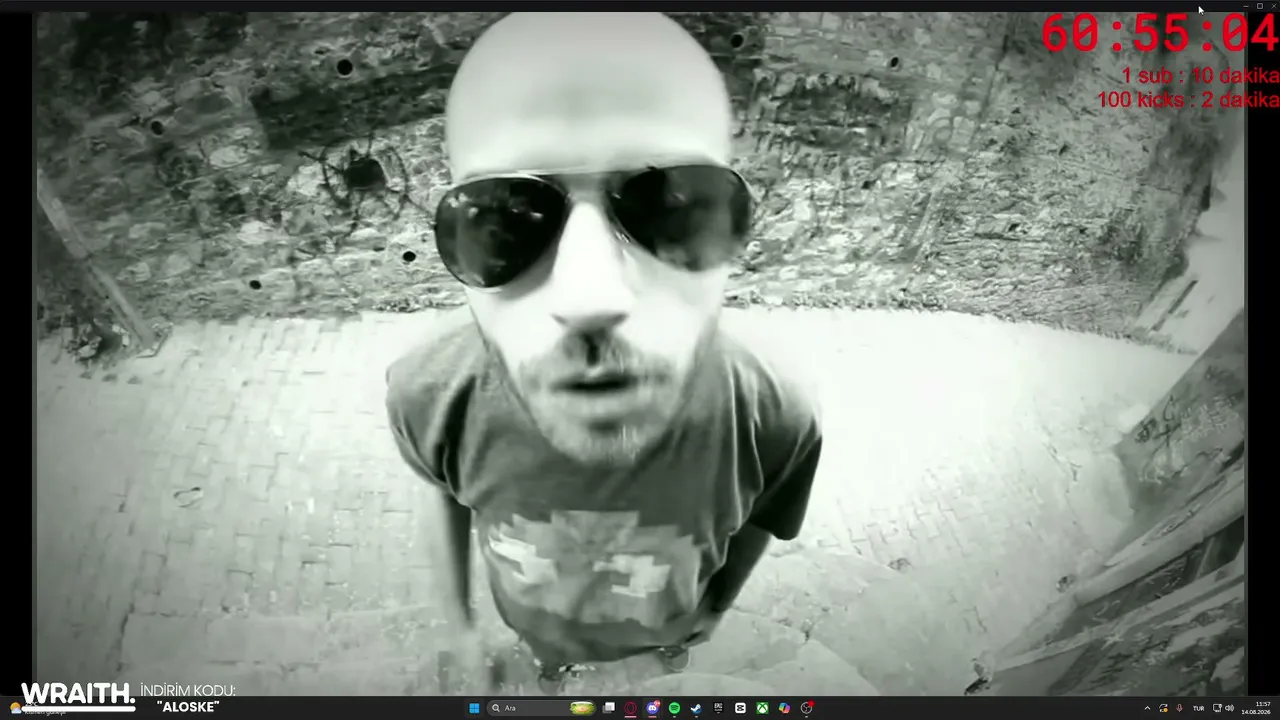
Task: Close the video window
Action: pyautogui.click(x=1273, y=6)
